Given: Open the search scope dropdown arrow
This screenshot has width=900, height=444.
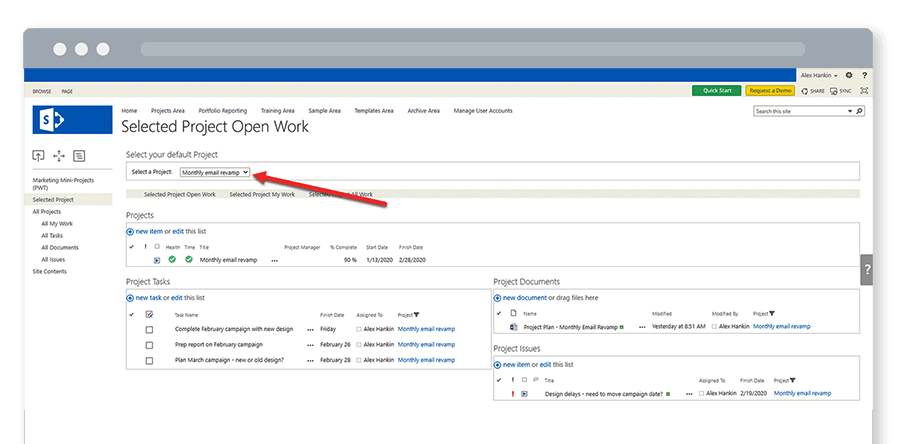Looking at the screenshot, I should (x=851, y=111).
